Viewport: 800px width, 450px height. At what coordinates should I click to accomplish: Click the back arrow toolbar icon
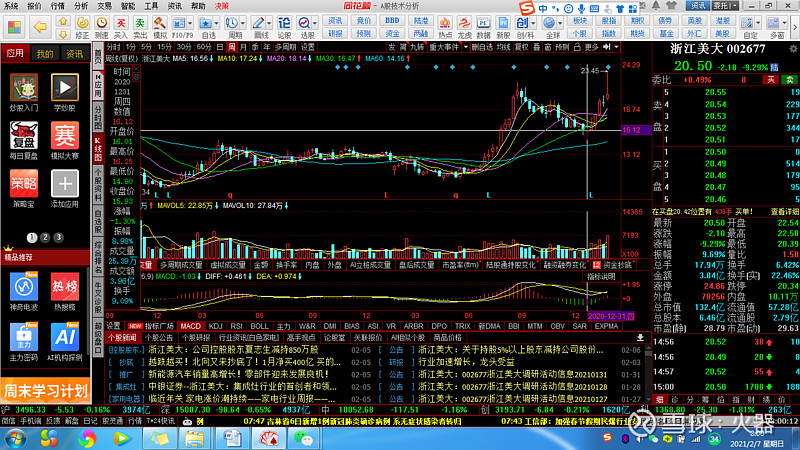click(x=40, y=27)
